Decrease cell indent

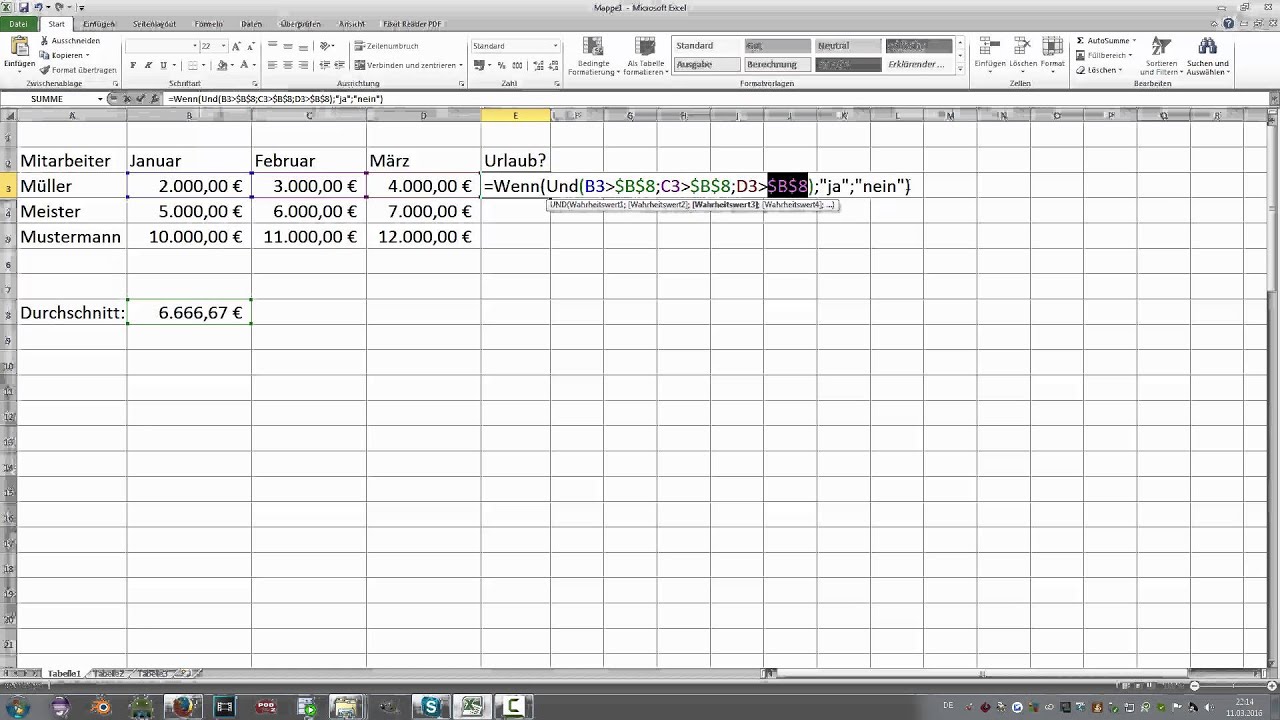click(324, 65)
